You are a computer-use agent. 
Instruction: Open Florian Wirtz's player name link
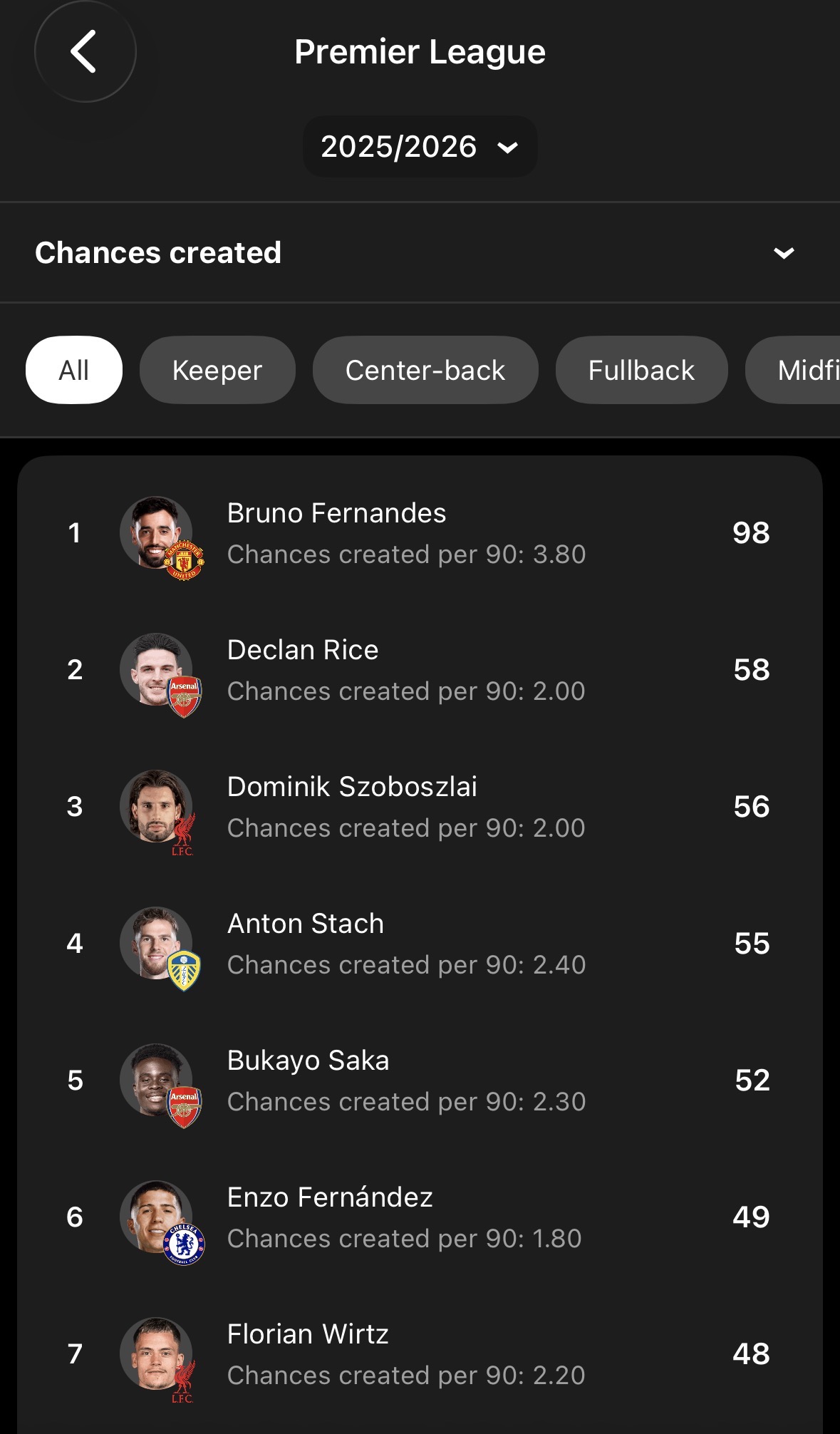coord(308,1334)
